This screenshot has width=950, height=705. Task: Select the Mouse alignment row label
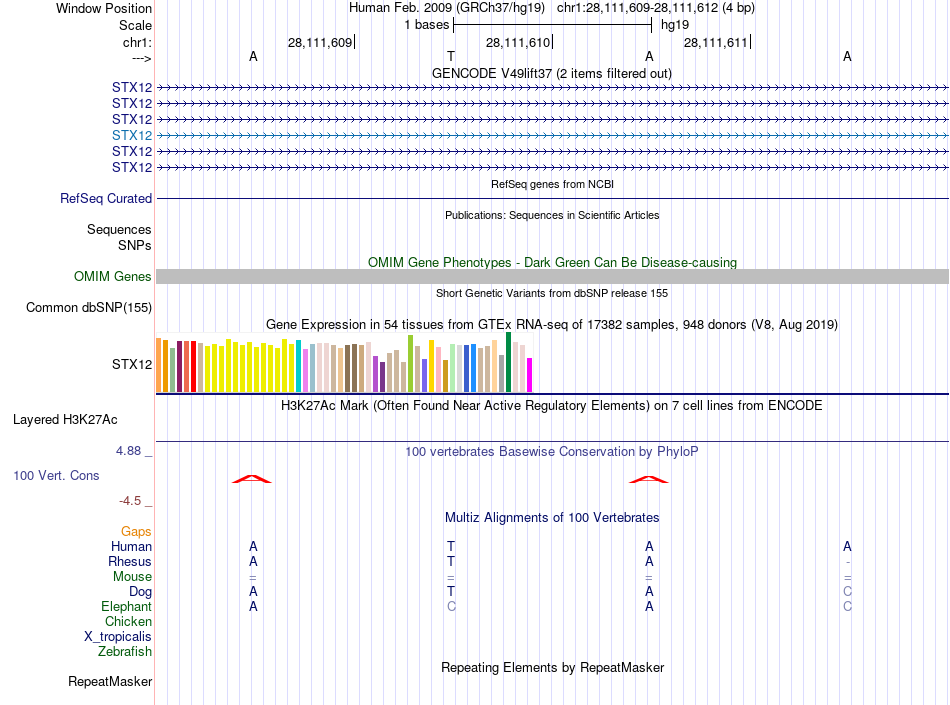click(132, 577)
